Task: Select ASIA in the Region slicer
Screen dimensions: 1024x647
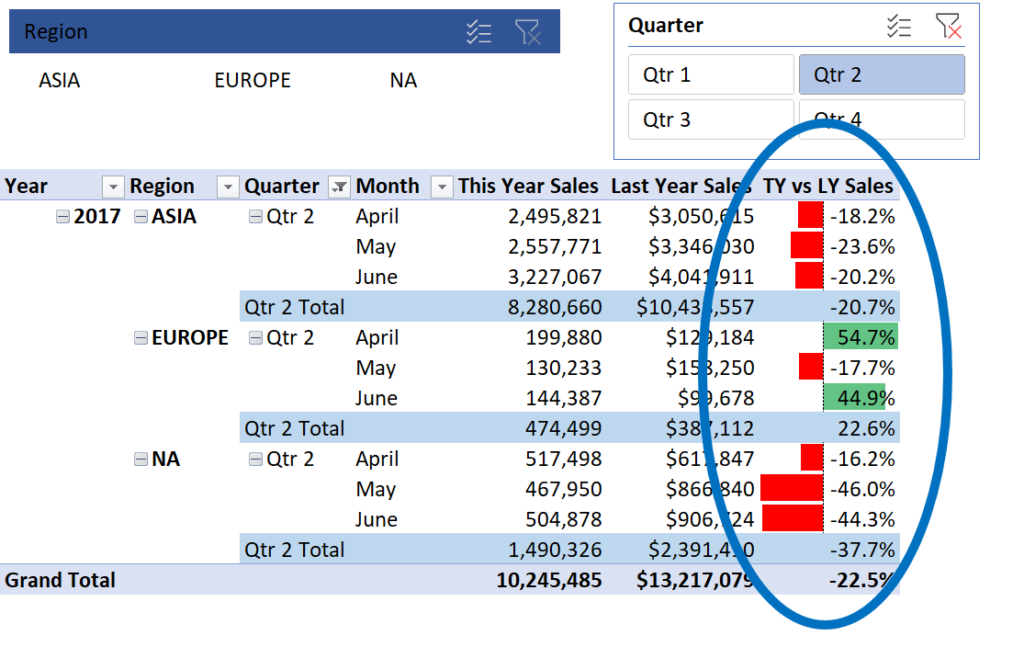Action: [59, 80]
